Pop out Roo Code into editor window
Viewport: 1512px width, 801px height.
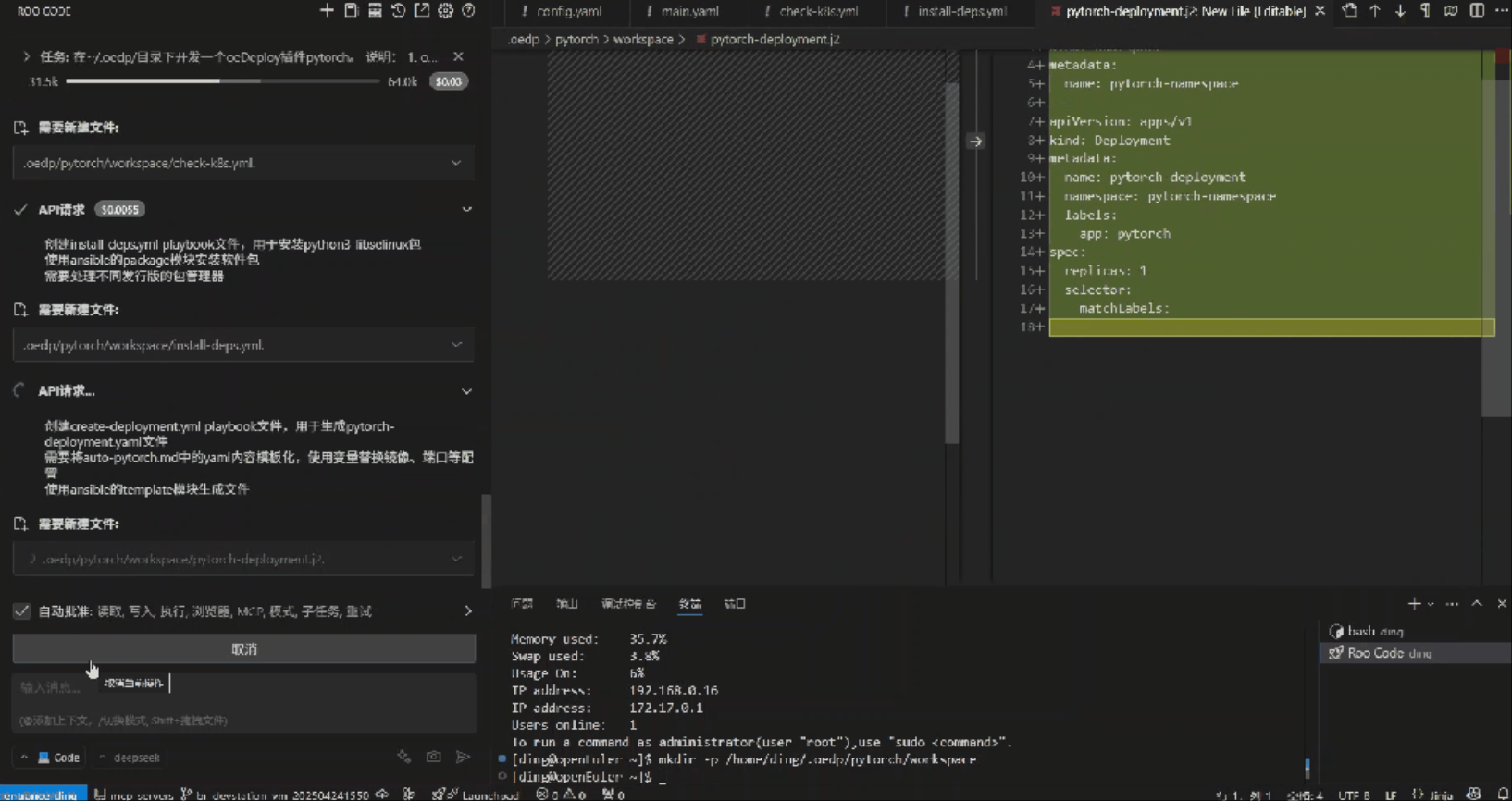coord(422,10)
